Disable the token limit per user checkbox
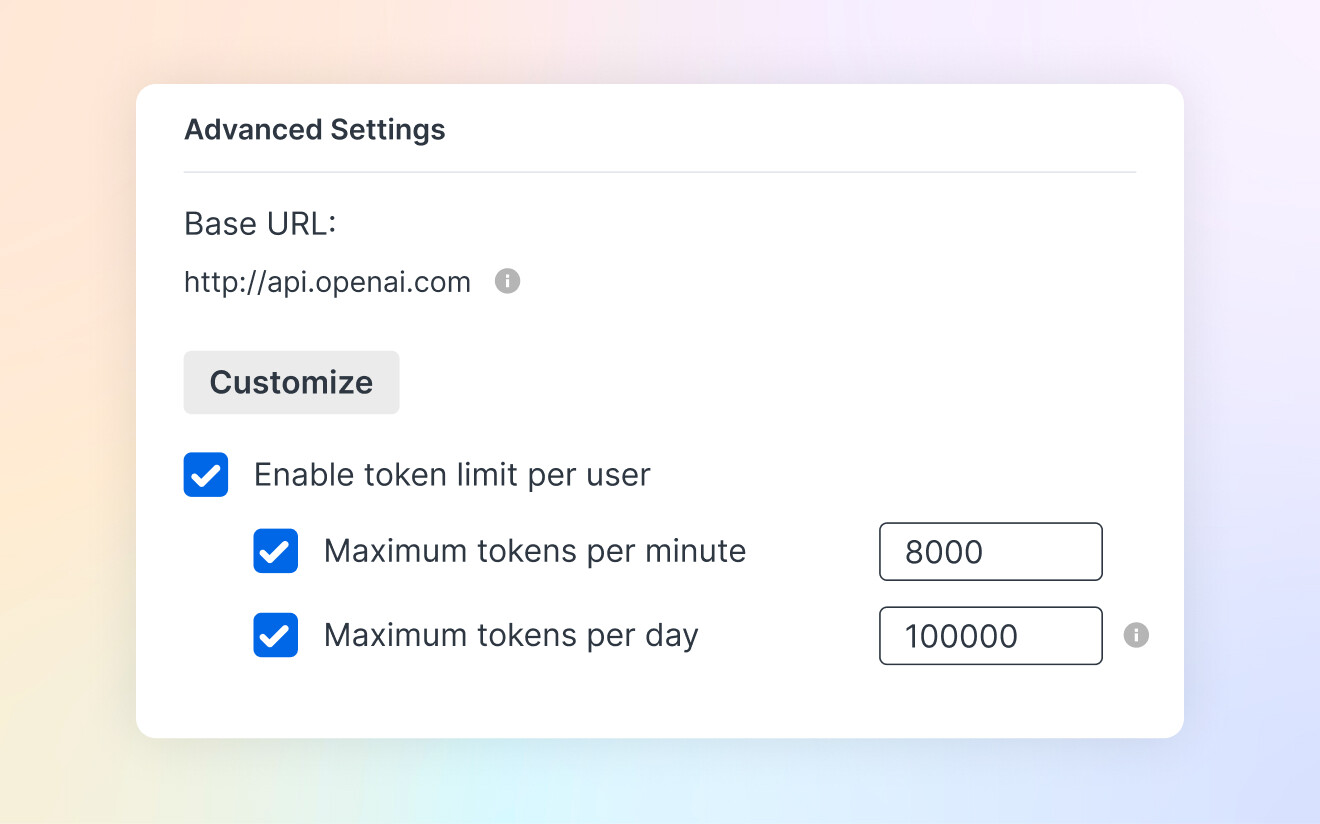This screenshot has width=1320, height=824. tap(206, 475)
